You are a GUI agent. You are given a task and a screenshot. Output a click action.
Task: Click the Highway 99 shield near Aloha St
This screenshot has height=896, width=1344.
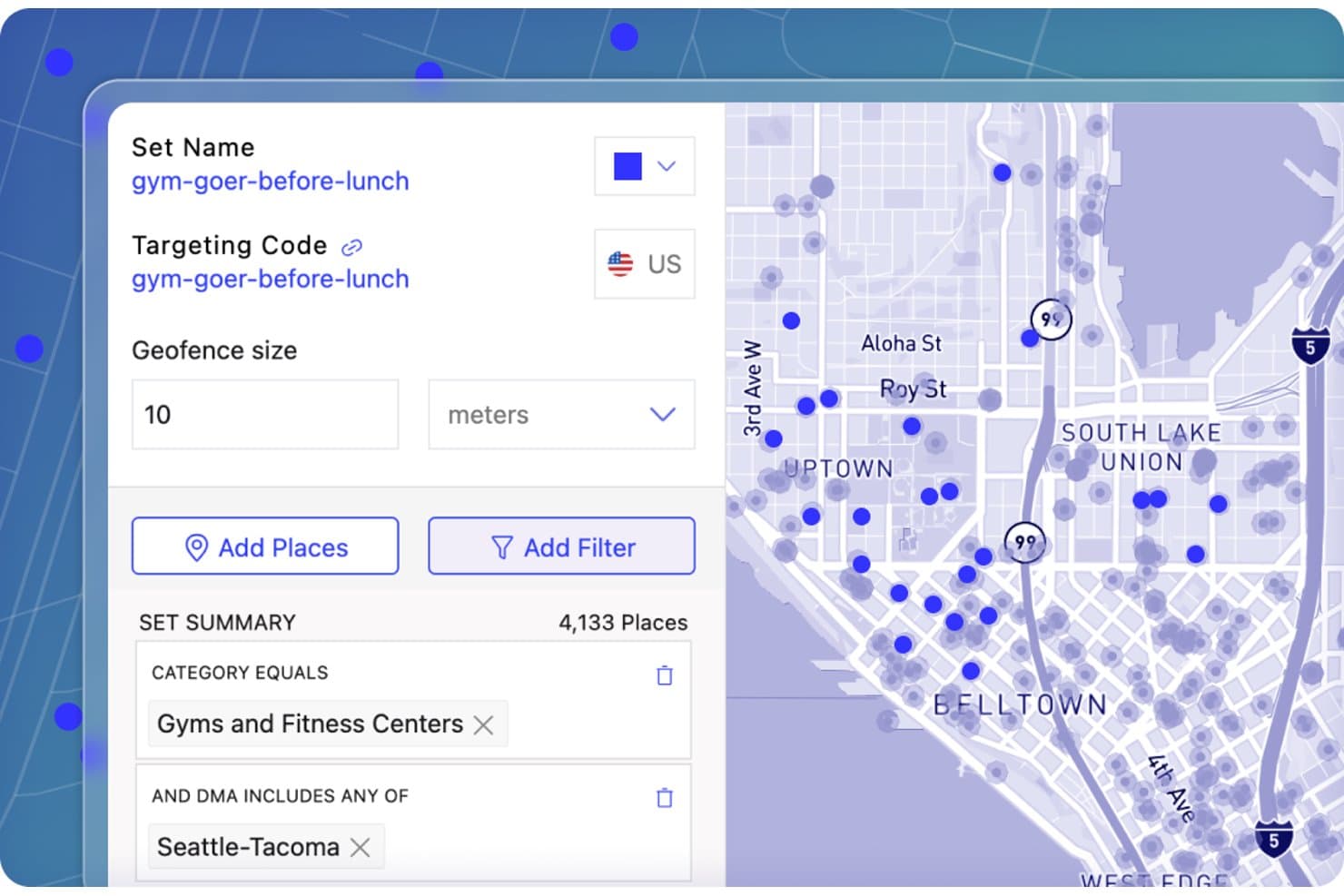coord(1051,320)
